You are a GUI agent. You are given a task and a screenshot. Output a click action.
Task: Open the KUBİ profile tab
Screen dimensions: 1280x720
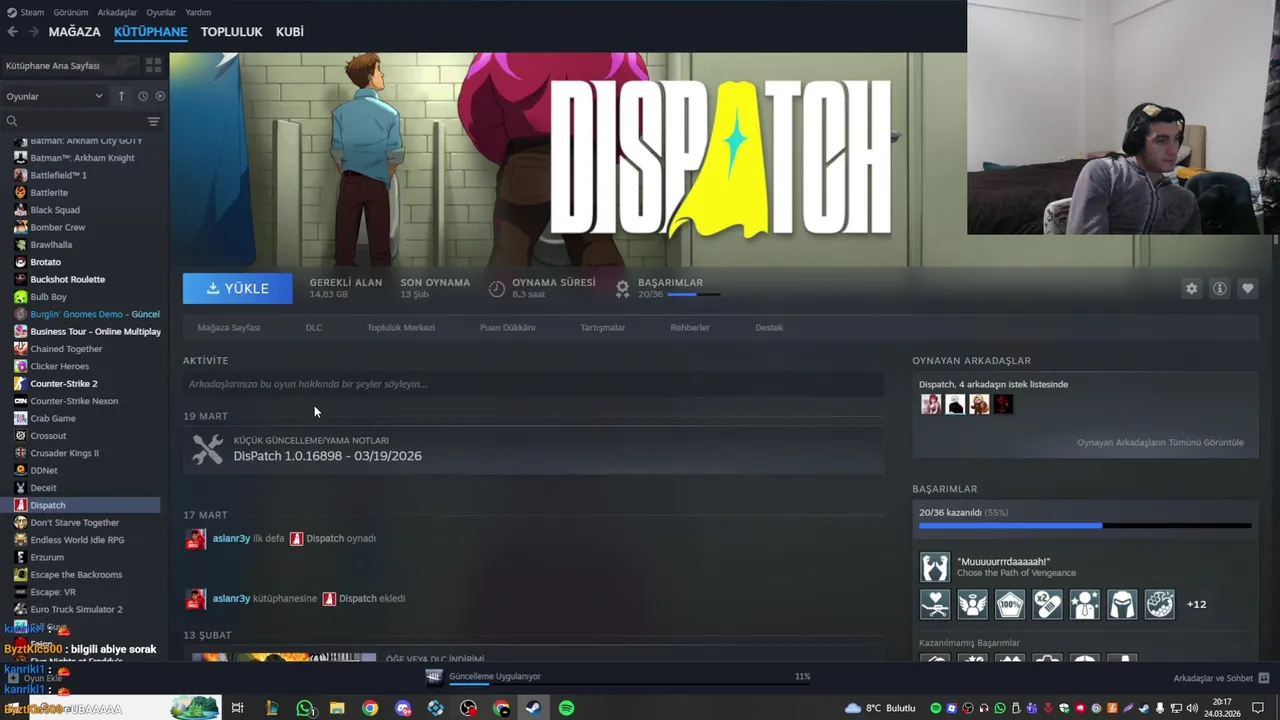click(x=290, y=32)
